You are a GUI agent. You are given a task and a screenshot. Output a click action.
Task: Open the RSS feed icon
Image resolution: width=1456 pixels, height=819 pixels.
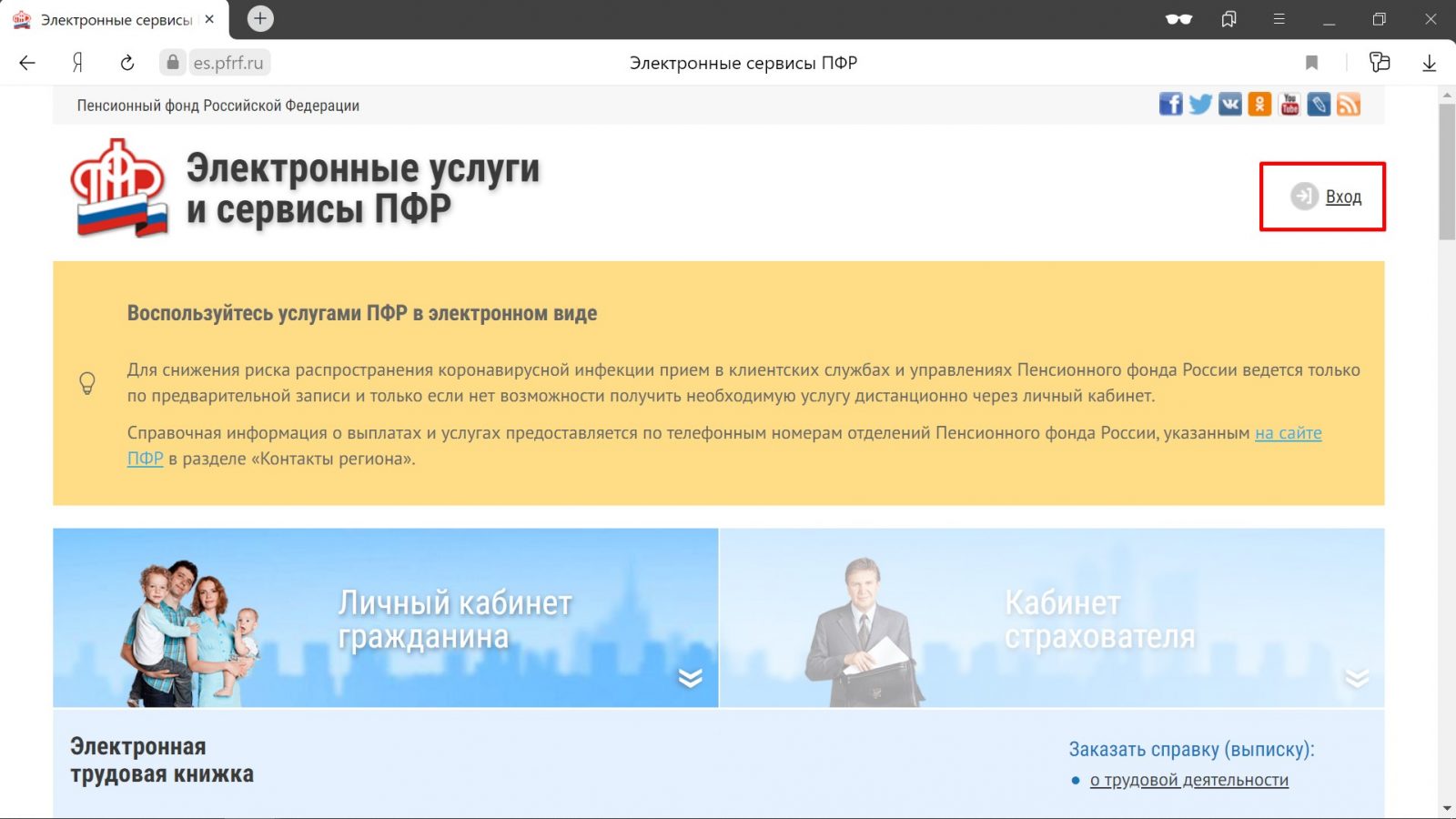[1349, 105]
